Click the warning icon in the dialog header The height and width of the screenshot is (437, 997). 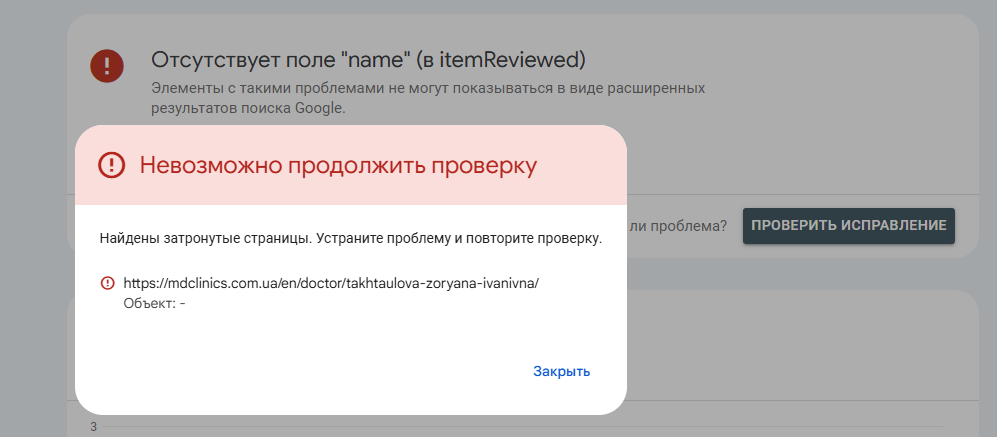click(111, 166)
